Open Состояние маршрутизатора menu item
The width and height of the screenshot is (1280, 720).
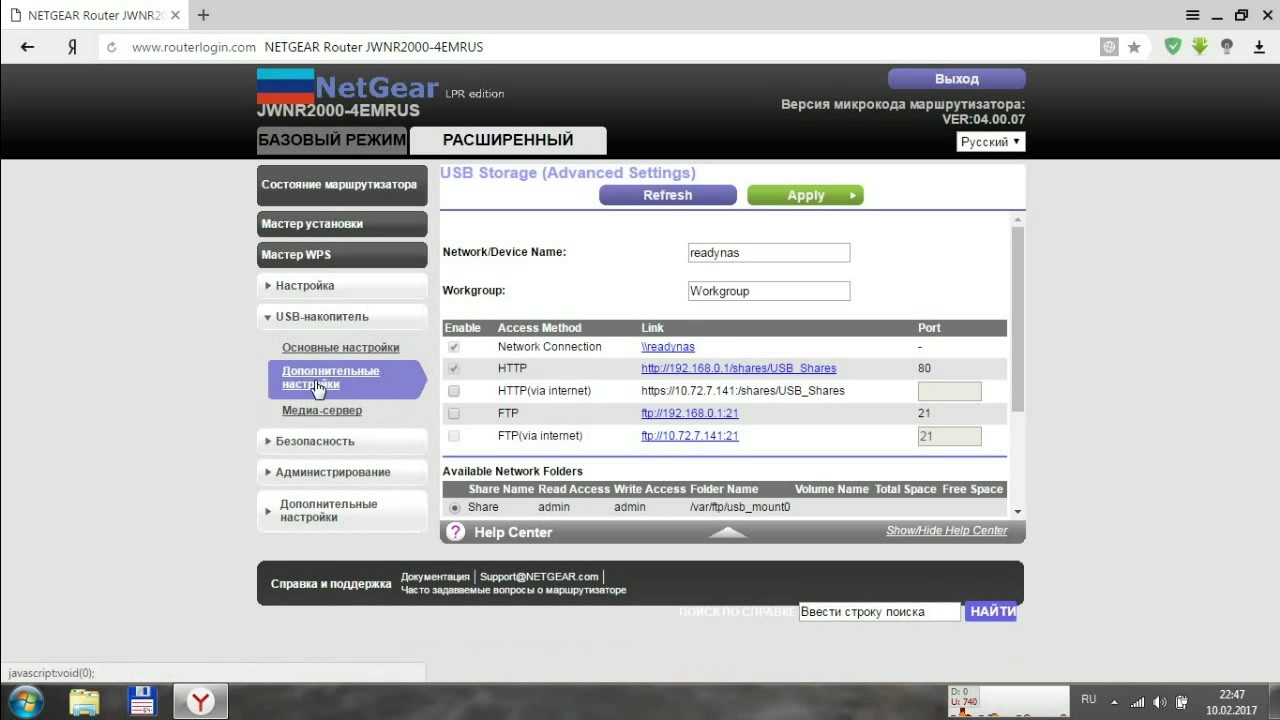point(342,185)
